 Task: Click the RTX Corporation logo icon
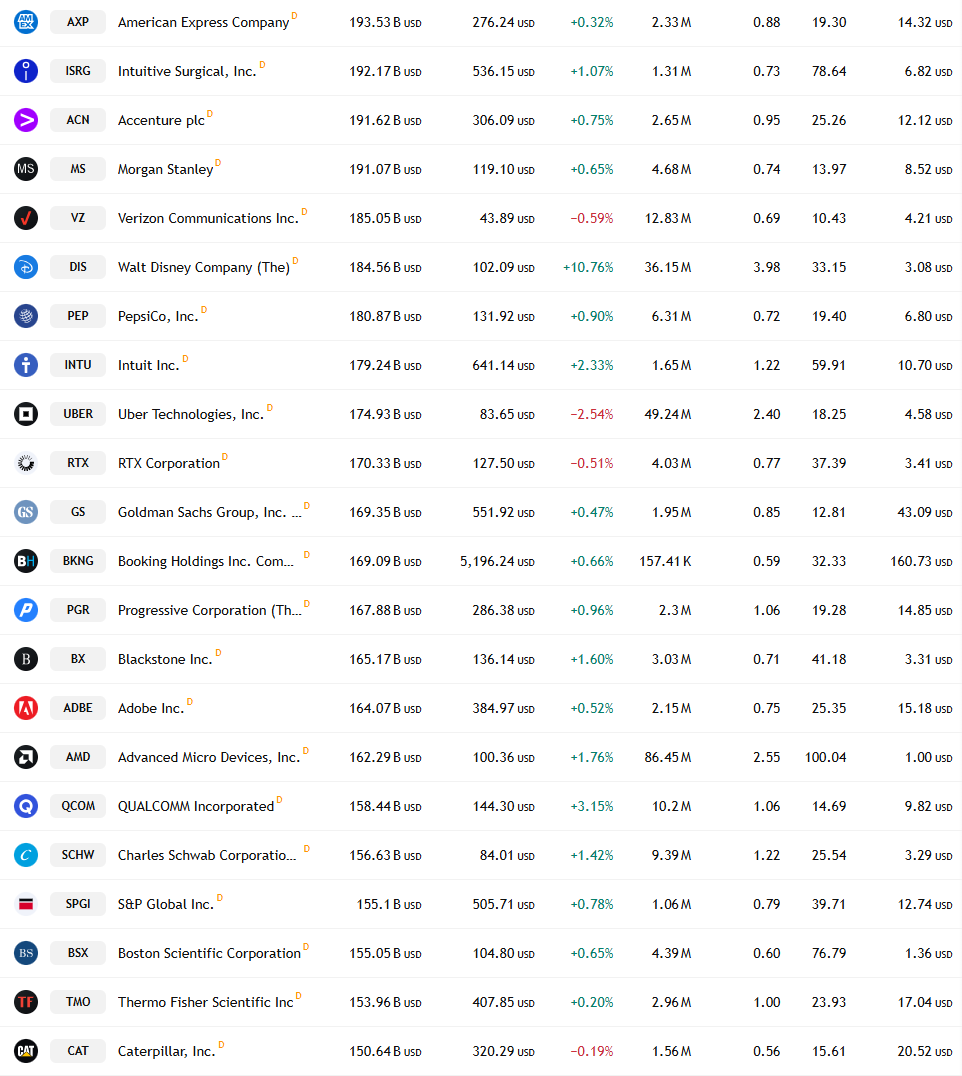[x=26, y=463]
